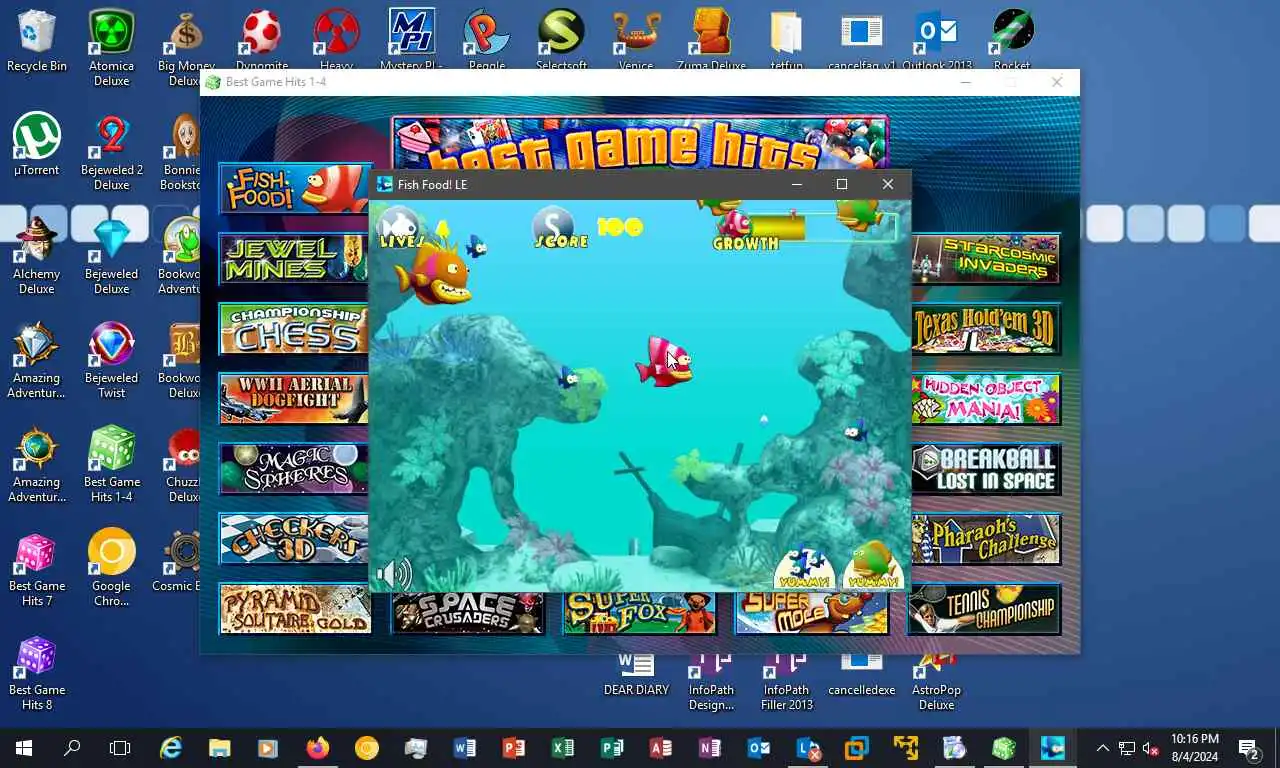Viewport: 1280px width, 768px height.
Task: Select cancelledexe desktop icon
Action: click(x=861, y=675)
